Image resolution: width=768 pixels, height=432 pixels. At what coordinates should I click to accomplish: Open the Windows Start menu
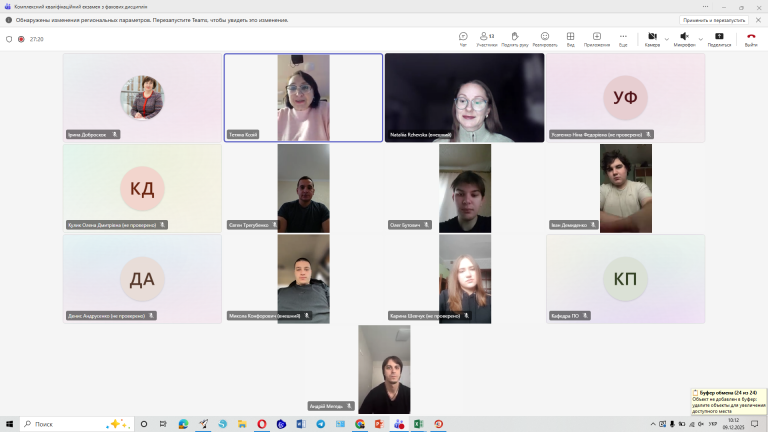(x=10, y=424)
